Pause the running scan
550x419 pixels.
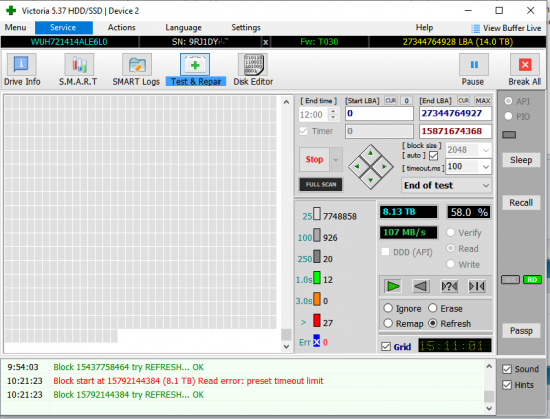474,70
